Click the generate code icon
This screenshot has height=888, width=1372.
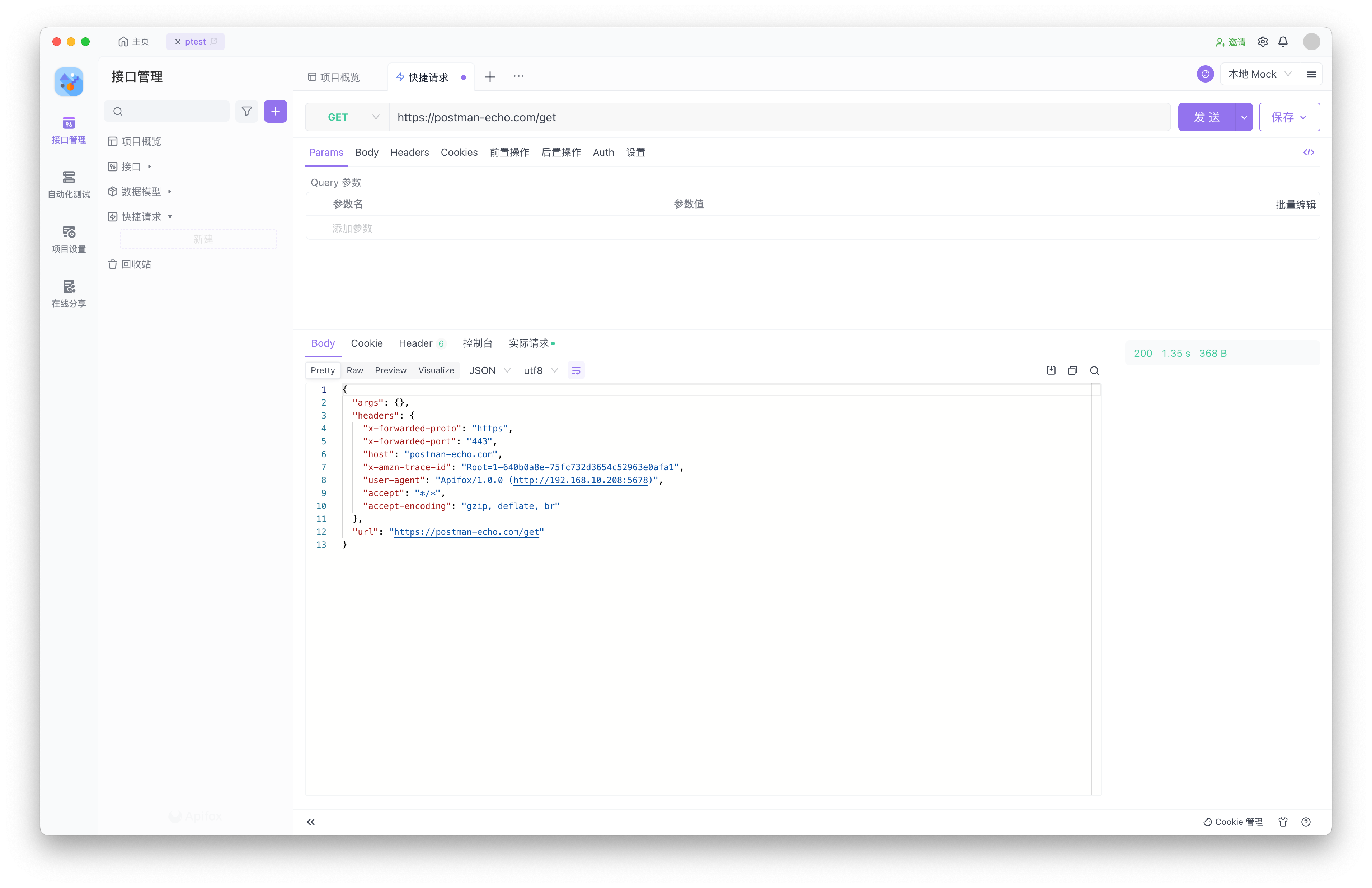pyautogui.click(x=1308, y=152)
